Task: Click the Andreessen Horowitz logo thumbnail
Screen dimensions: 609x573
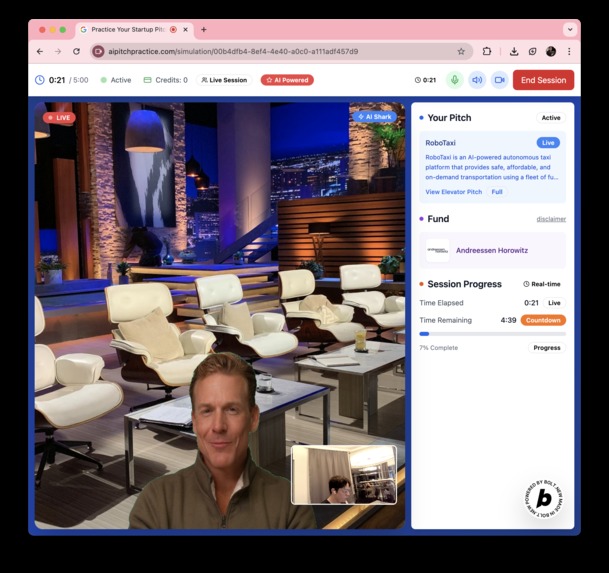Action: pos(438,251)
